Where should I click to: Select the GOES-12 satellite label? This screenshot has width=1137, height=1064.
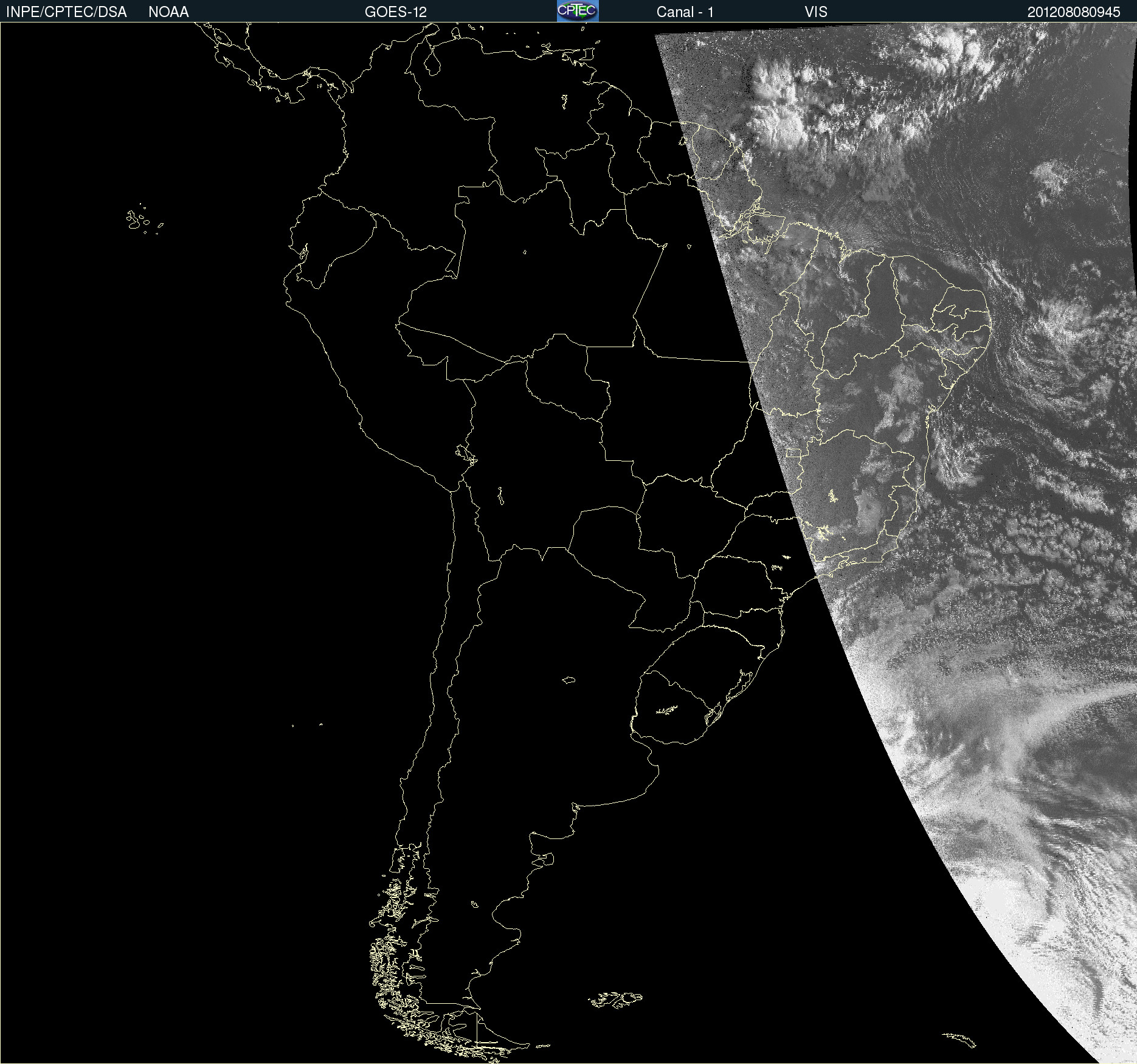tap(396, 12)
